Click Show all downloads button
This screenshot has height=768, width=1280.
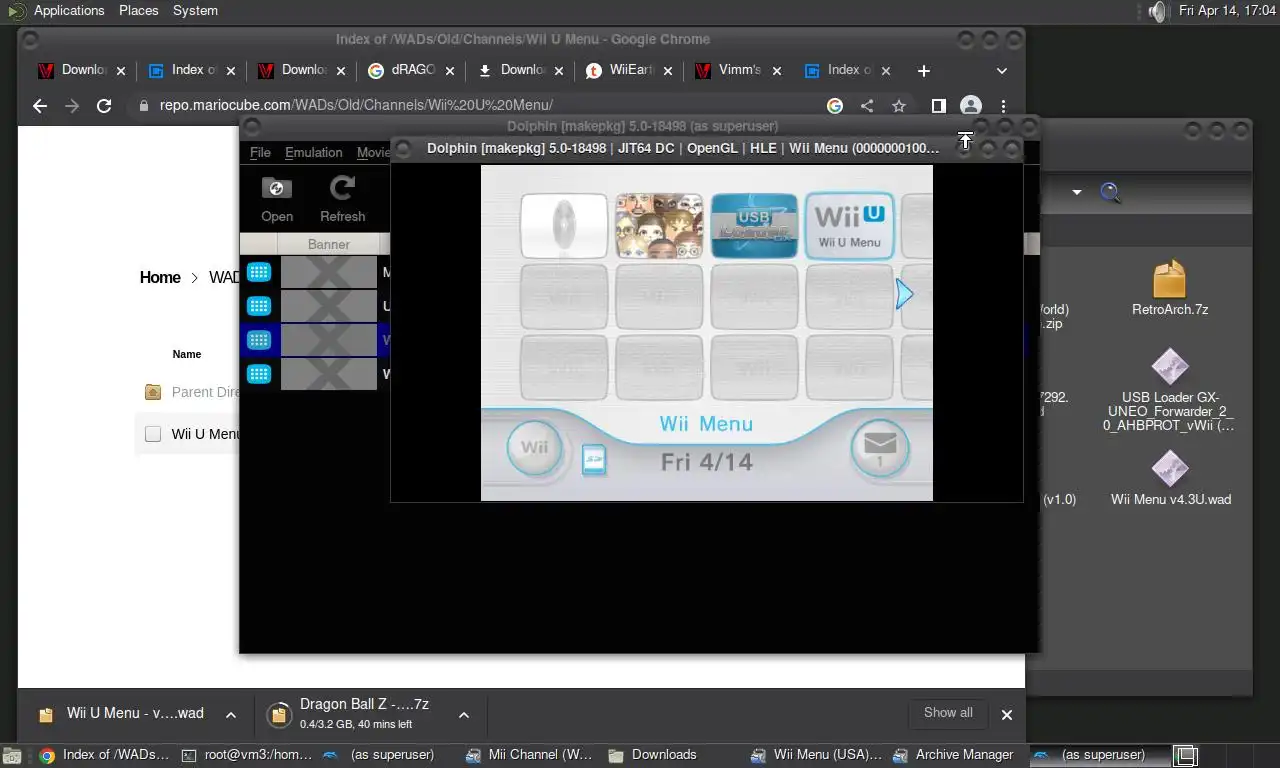(948, 713)
